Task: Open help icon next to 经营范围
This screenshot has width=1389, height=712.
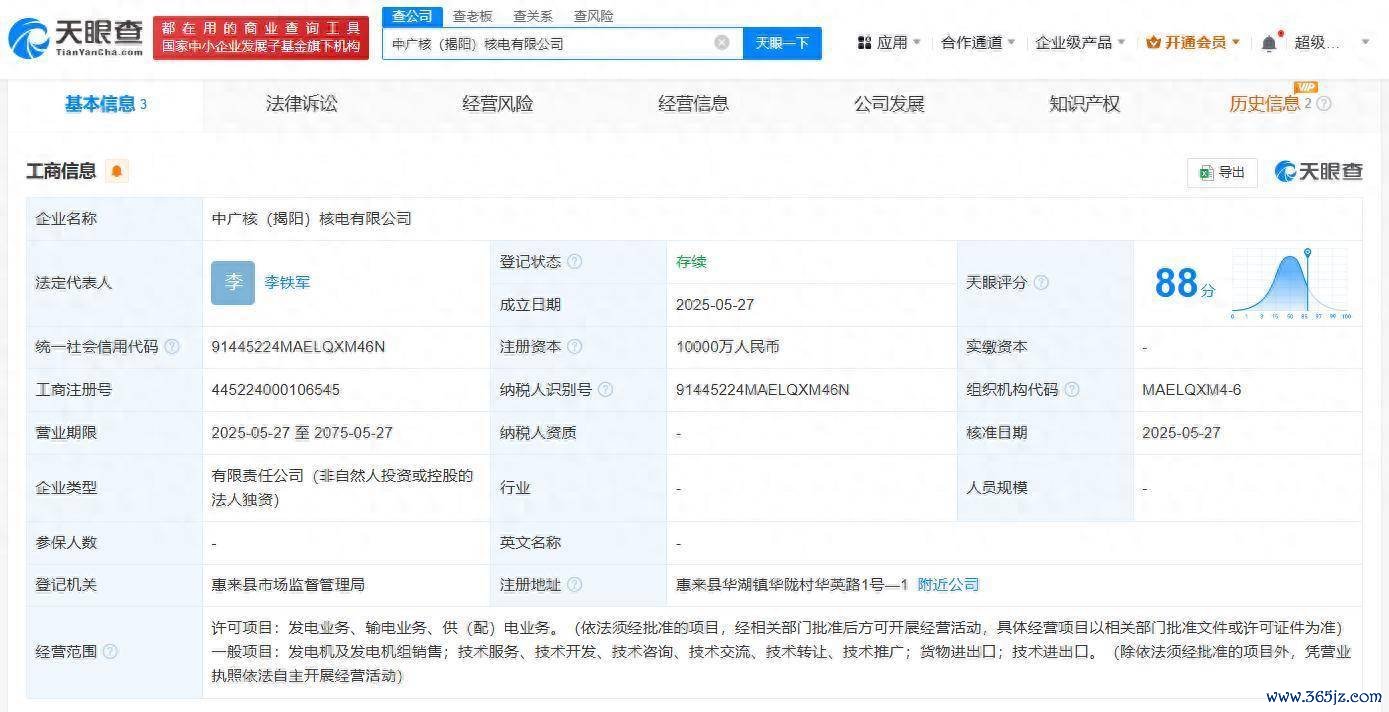Action: 110,652
